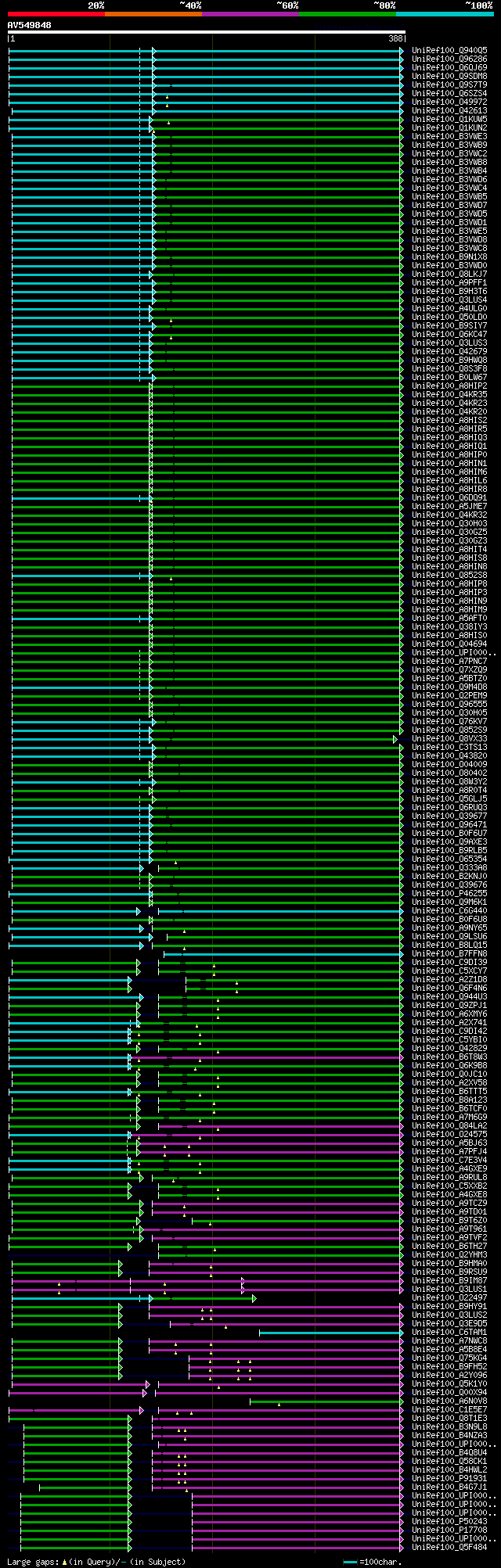Image resolution: width=501 pixels, height=1568 pixels.
Task: Click the purple alignment bar for Q5F484
Action: point(297,1548)
